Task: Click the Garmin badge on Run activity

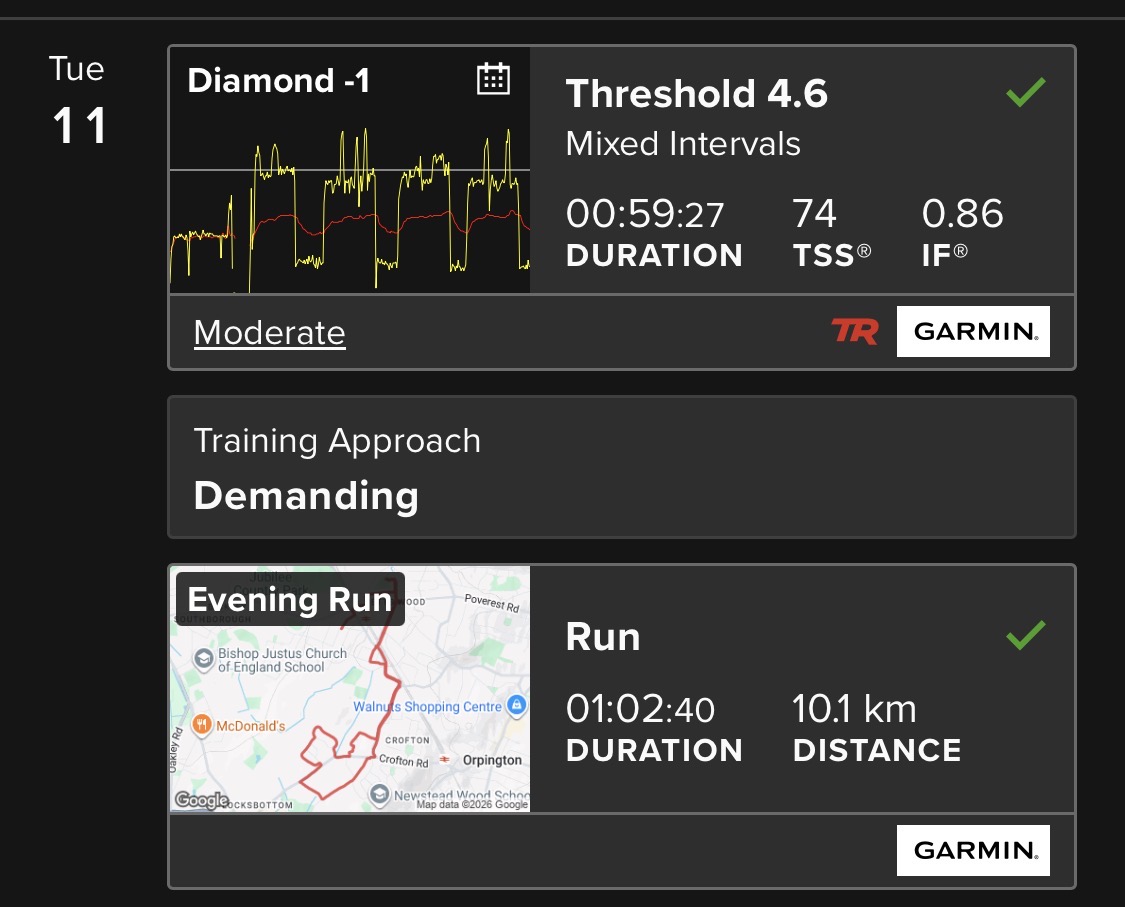Action: click(x=973, y=850)
